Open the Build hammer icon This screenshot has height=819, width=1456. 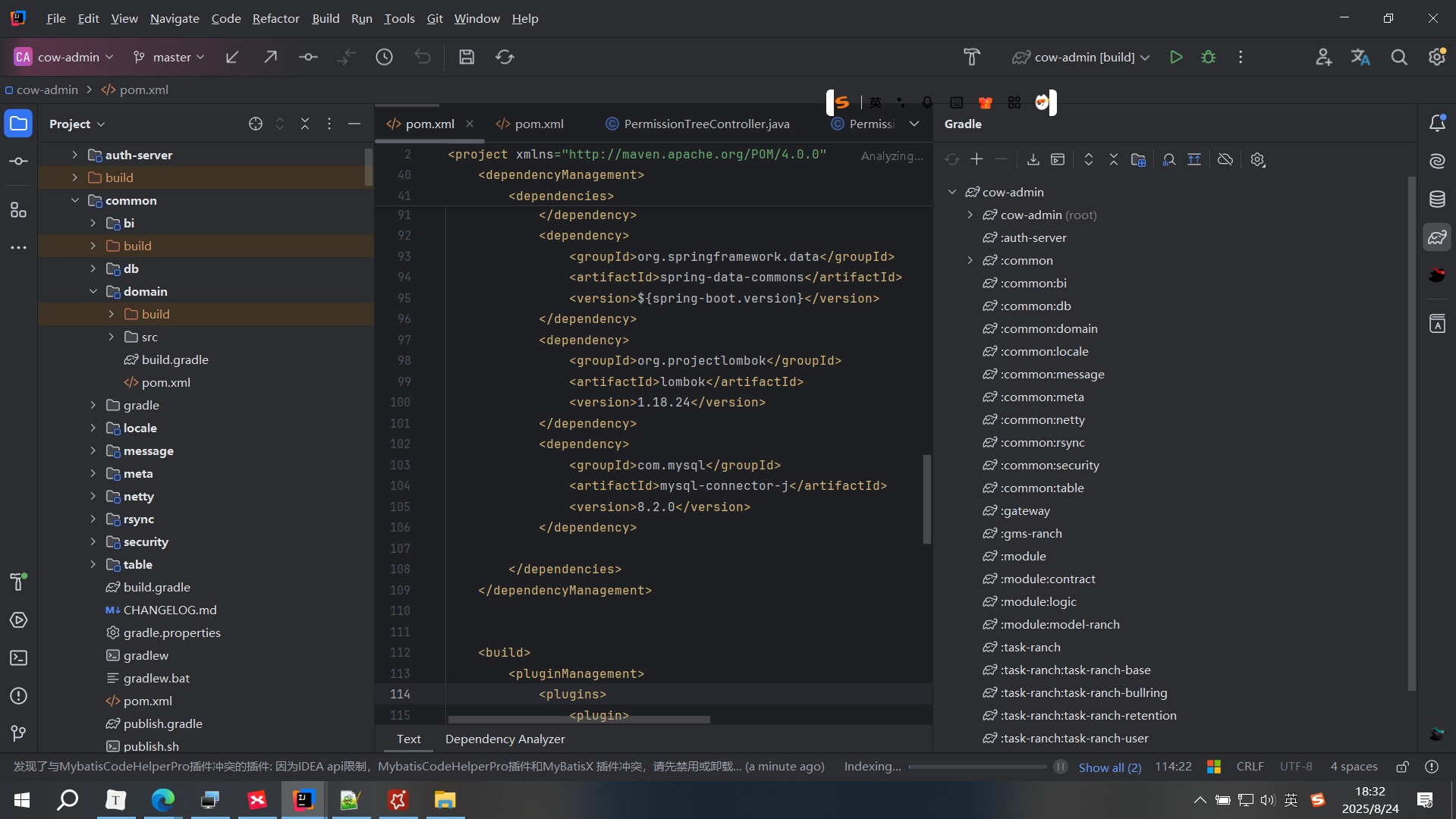tap(971, 57)
